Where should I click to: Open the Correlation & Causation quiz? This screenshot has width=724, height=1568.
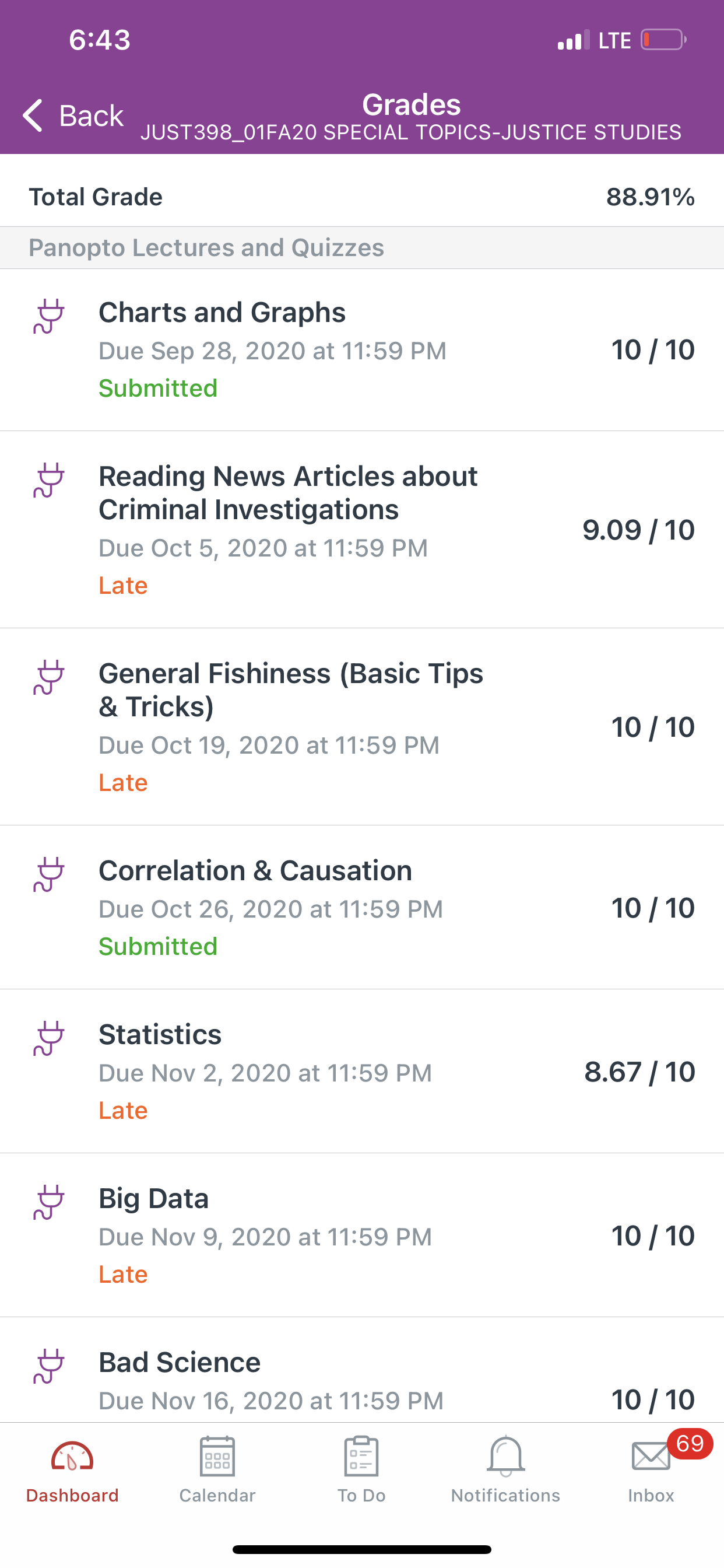(362, 908)
